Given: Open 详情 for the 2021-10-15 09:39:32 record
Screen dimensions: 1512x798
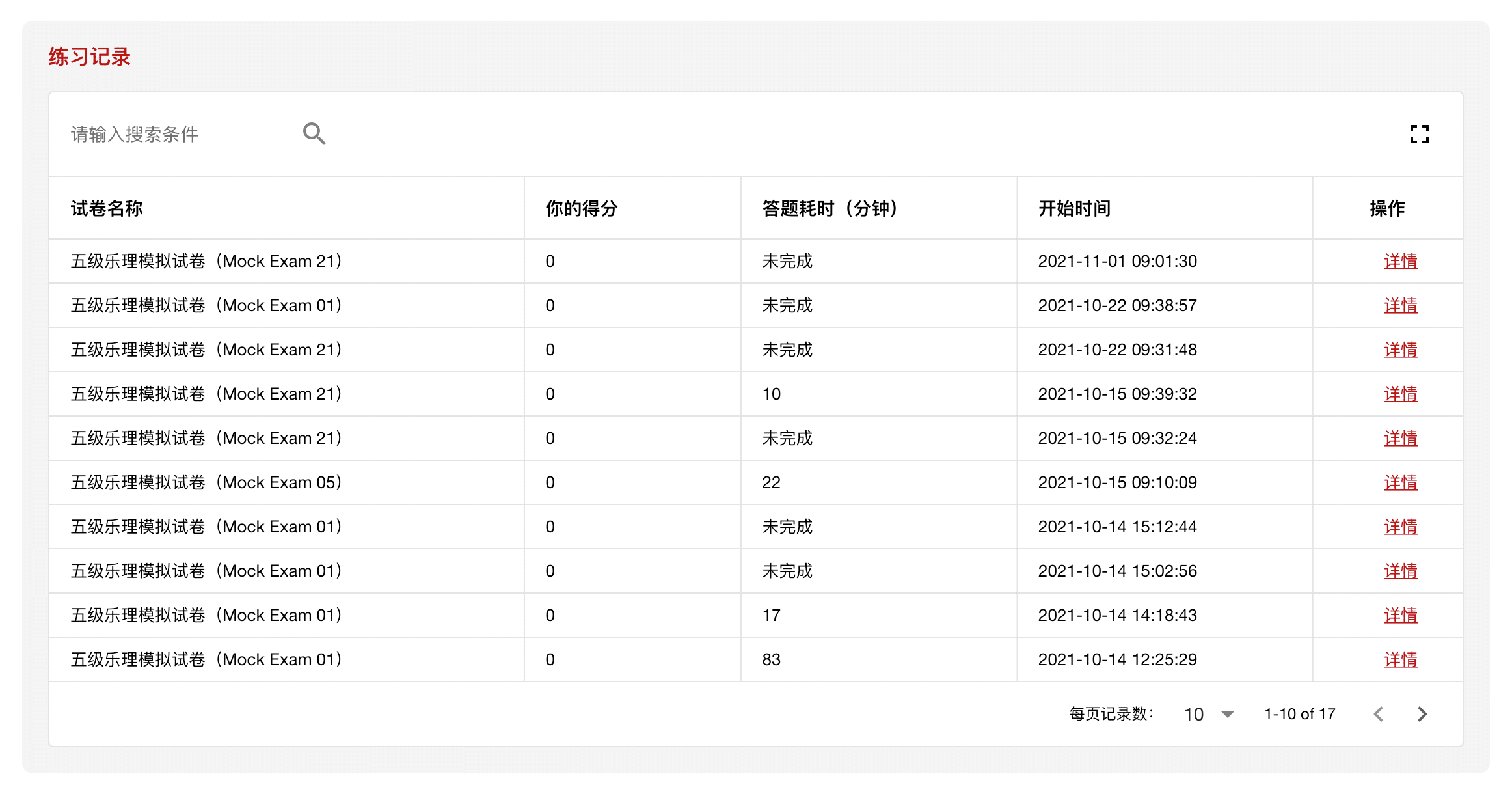Looking at the screenshot, I should point(1400,394).
